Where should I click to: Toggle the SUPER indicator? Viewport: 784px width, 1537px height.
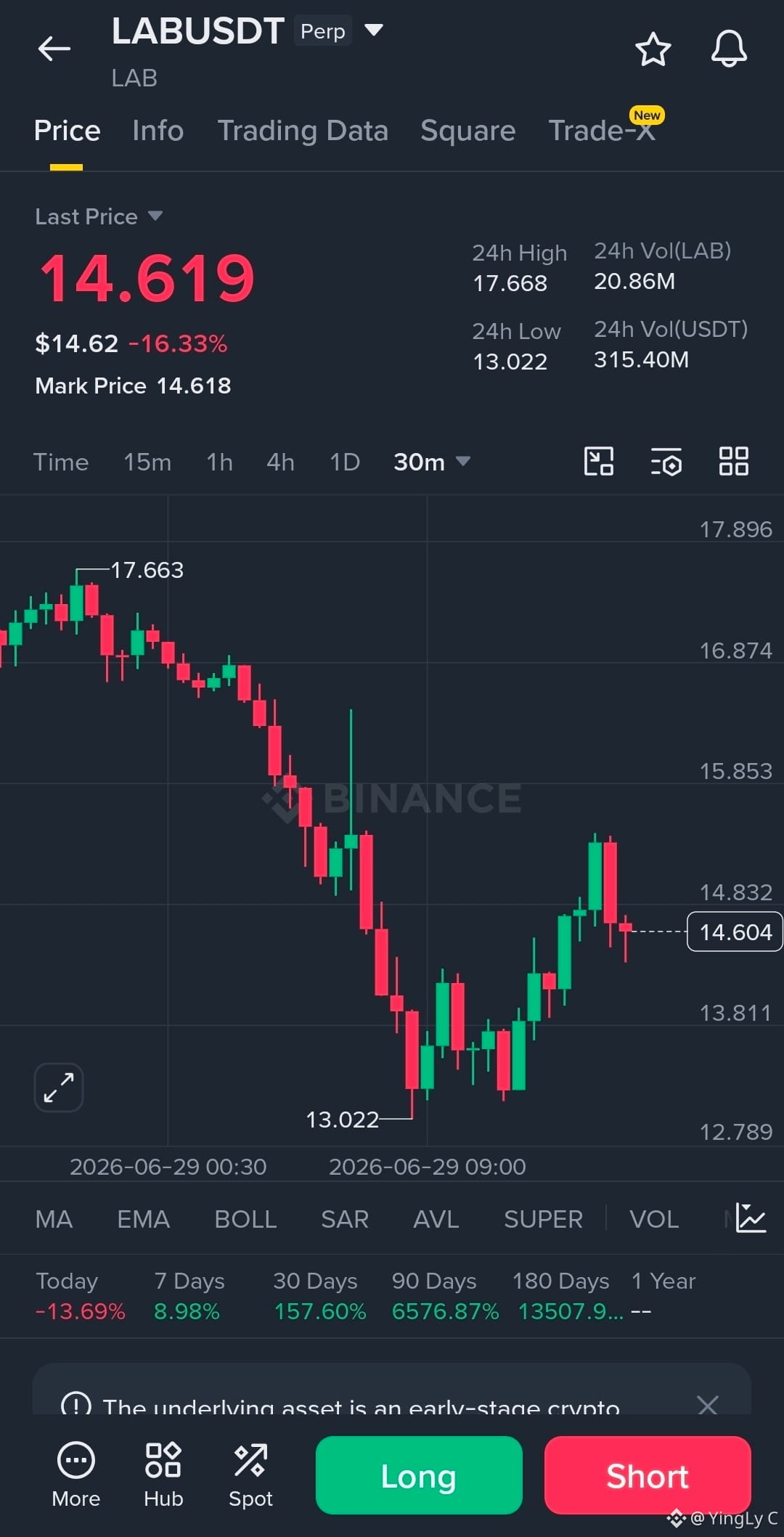543,1219
